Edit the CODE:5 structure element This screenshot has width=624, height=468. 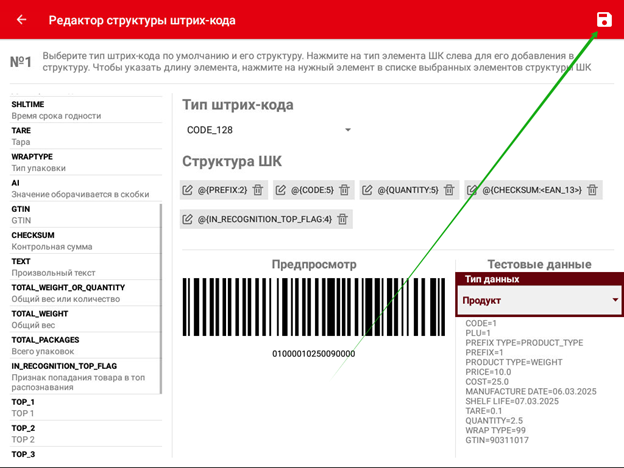(x=281, y=190)
